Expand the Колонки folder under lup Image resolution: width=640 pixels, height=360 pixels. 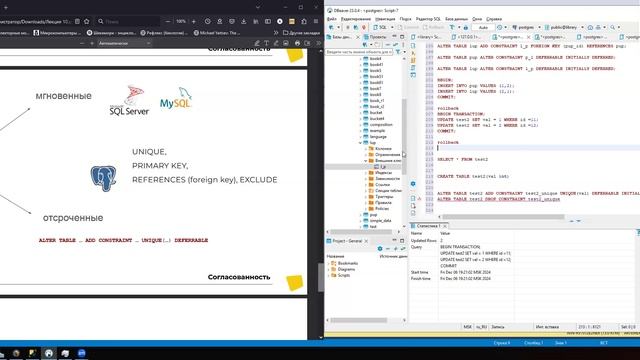tap(366, 149)
